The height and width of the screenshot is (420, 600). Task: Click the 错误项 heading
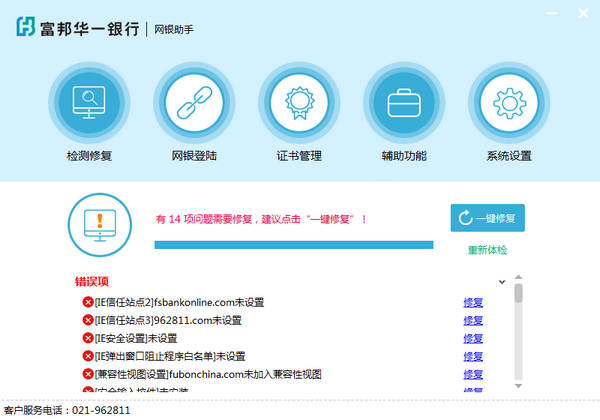point(92,282)
